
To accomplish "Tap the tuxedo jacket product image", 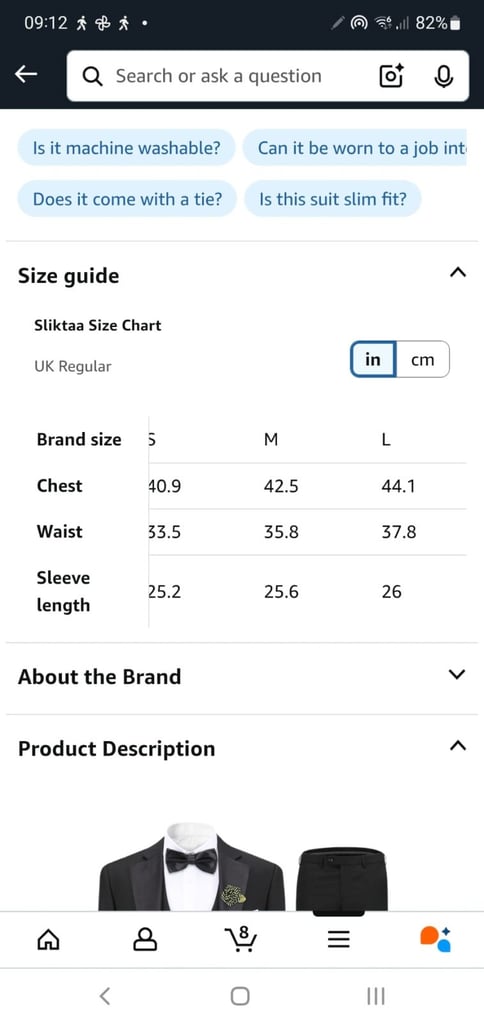I will click(x=191, y=867).
